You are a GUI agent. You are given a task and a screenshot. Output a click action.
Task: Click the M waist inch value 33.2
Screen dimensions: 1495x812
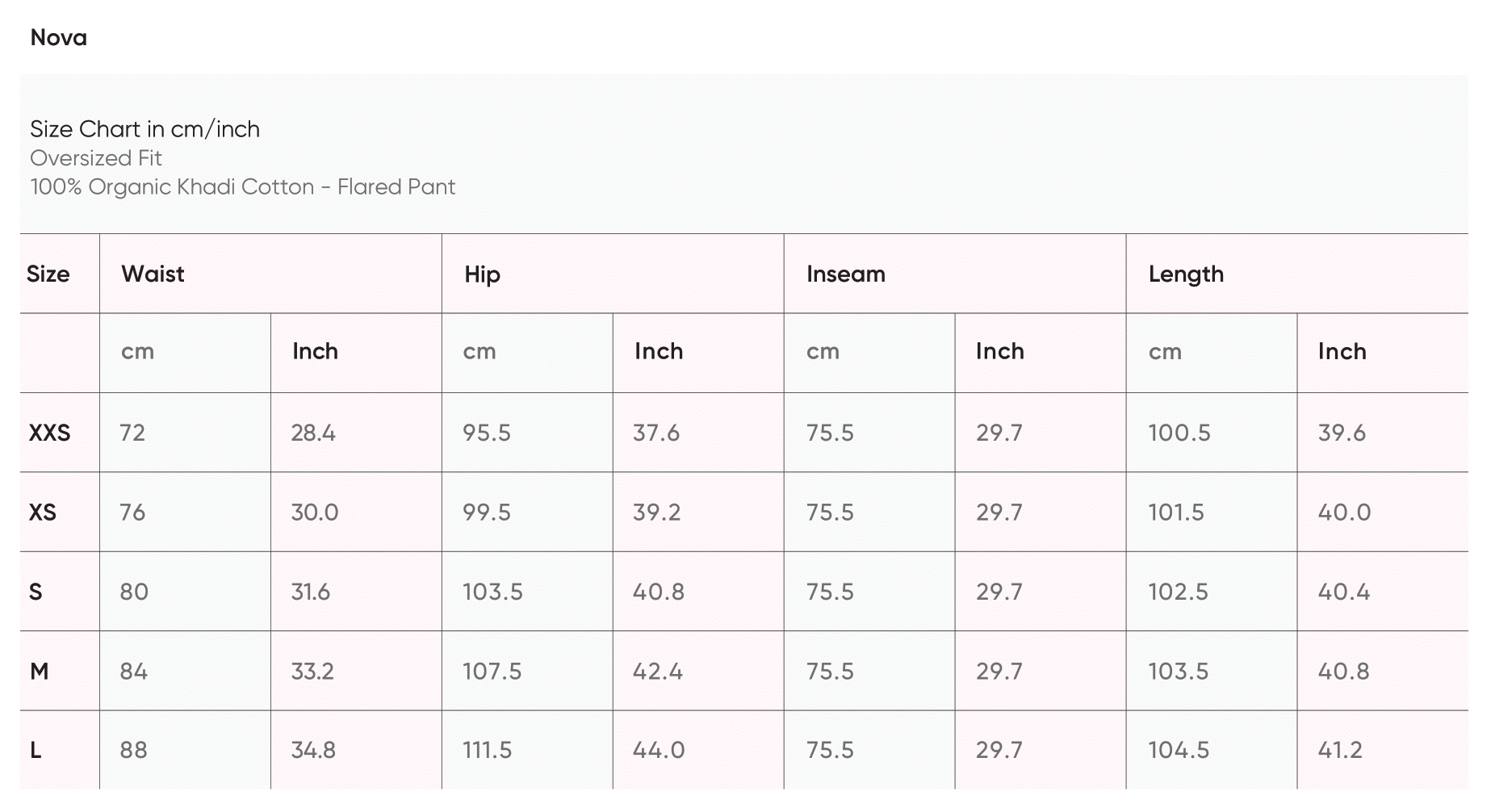[x=312, y=672]
